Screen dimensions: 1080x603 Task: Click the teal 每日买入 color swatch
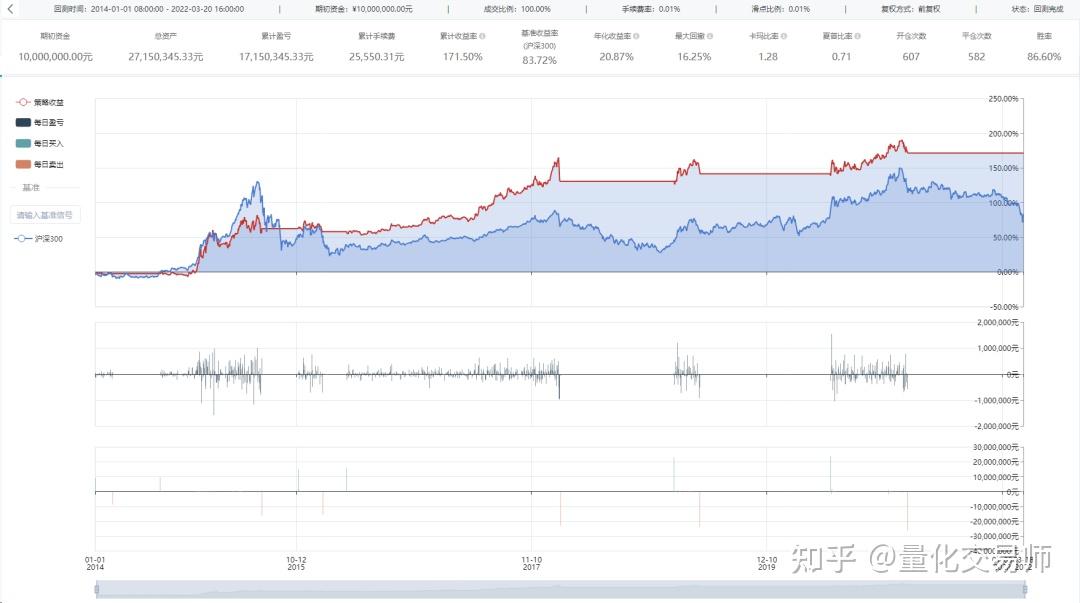pos(24,143)
